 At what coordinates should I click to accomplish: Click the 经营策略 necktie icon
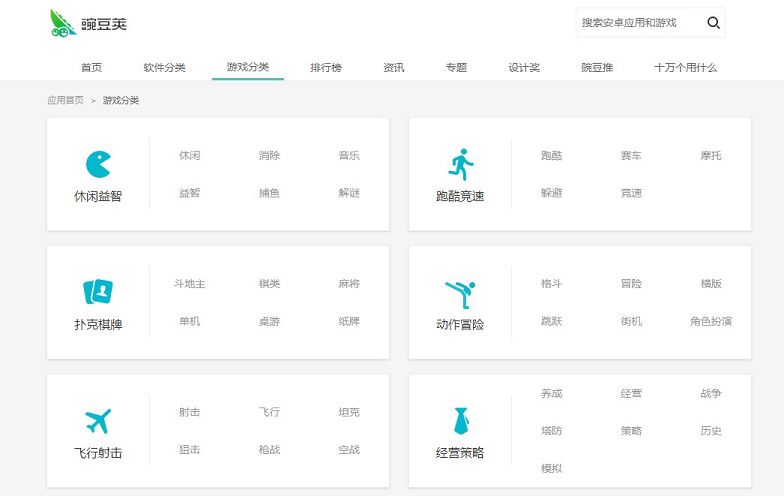pyautogui.click(x=460, y=420)
